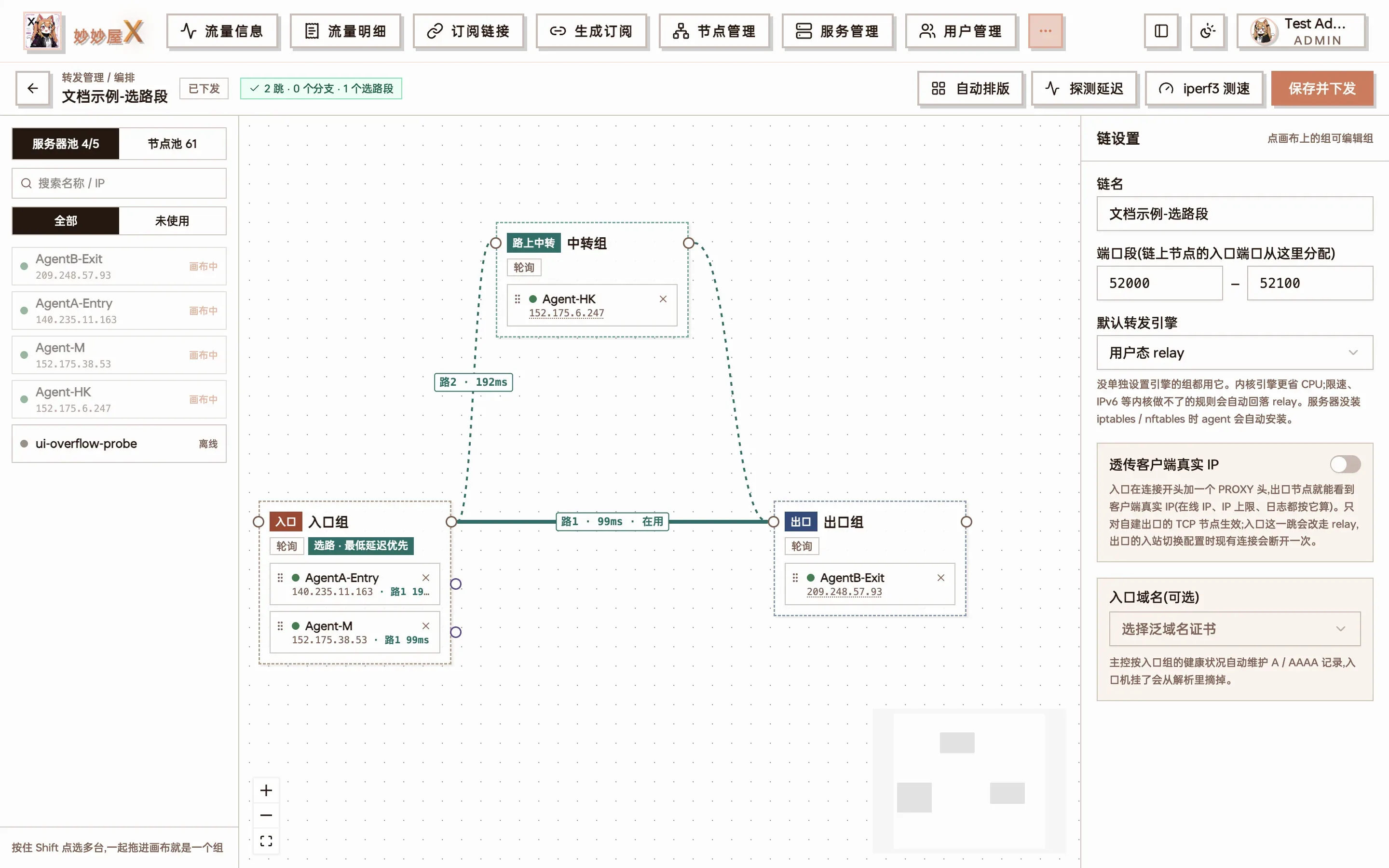Click the 妙妙屋X logo

[84, 31]
